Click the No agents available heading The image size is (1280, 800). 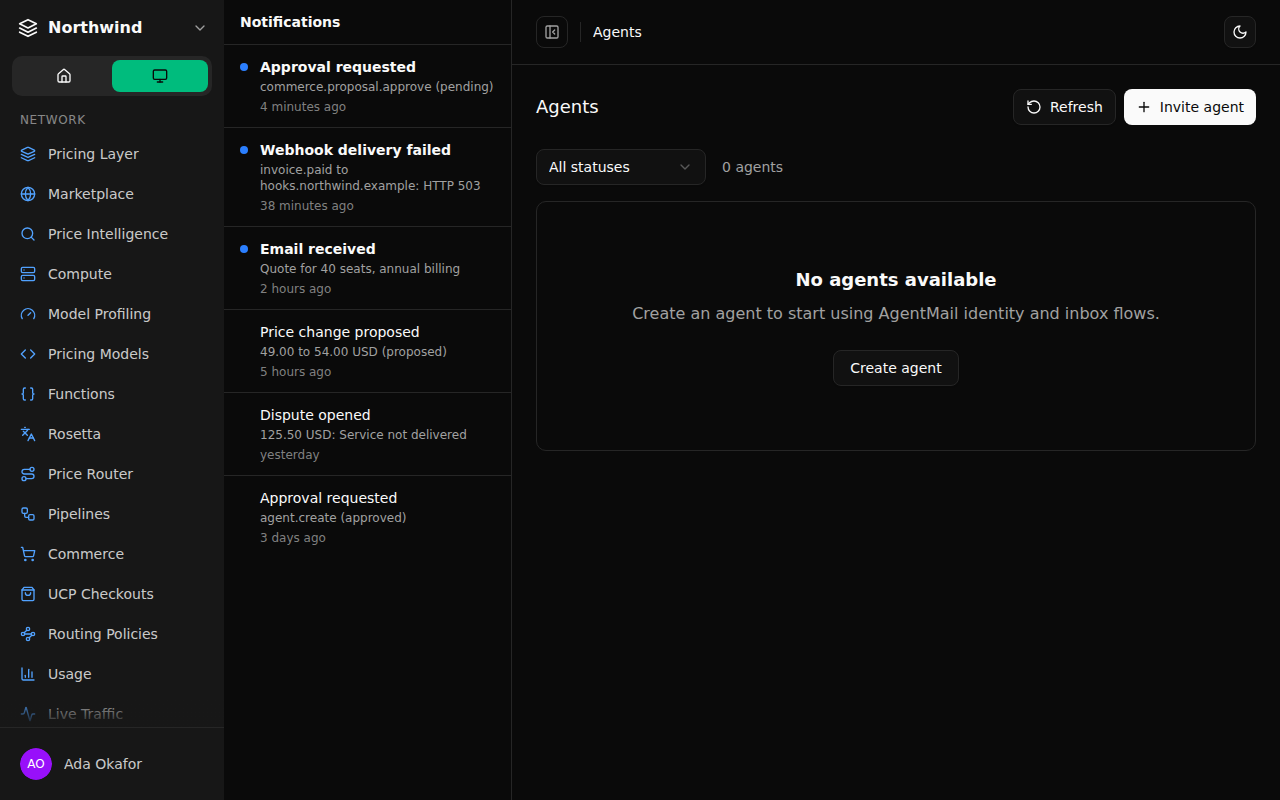pyautogui.click(x=896, y=280)
